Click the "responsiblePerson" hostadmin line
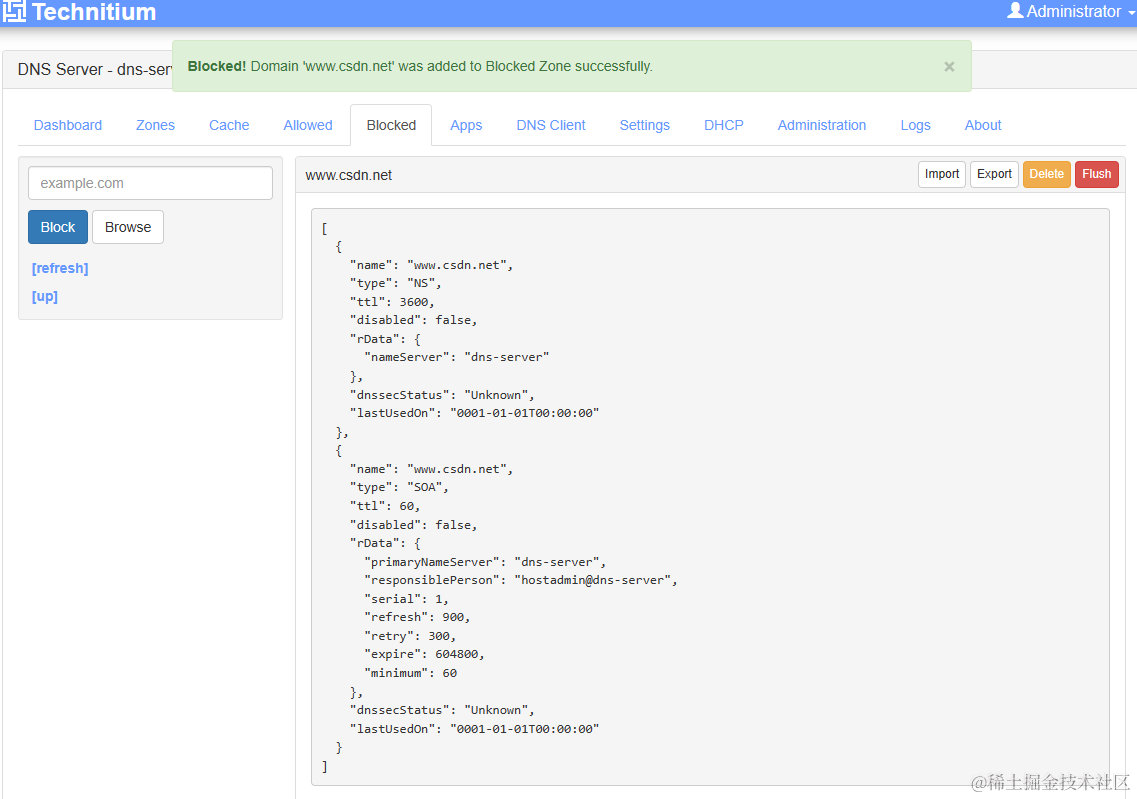Screen dimensions: 1137x799 click(x=521, y=580)
